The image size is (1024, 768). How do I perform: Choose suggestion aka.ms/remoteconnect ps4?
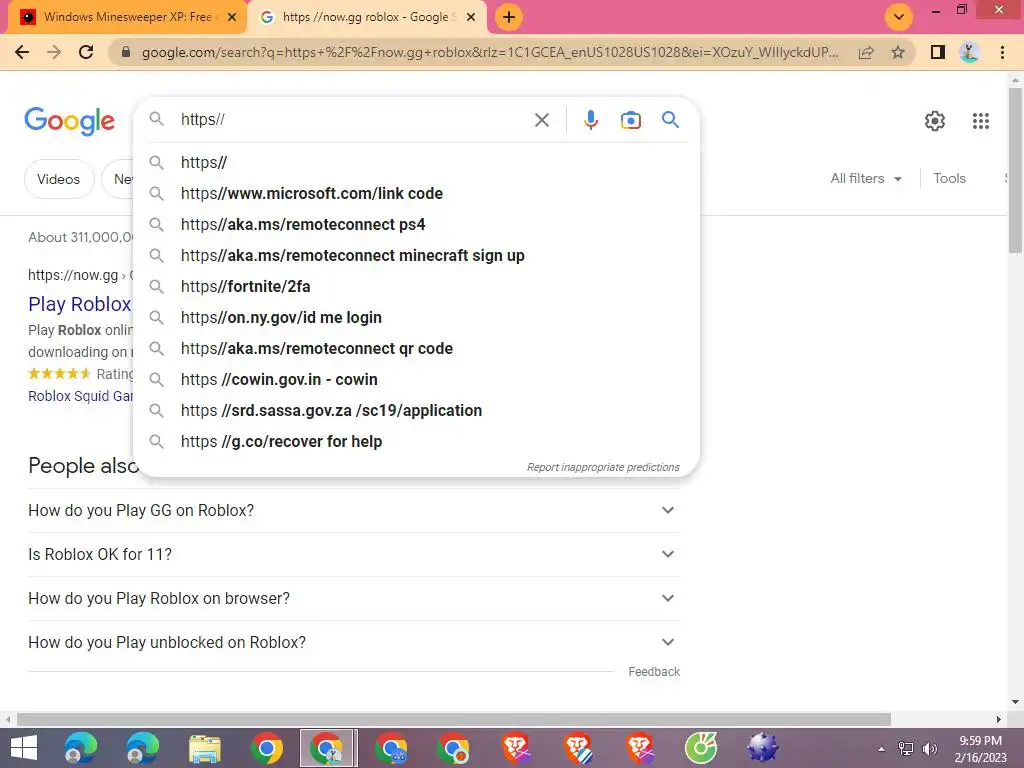coord(416,225)
